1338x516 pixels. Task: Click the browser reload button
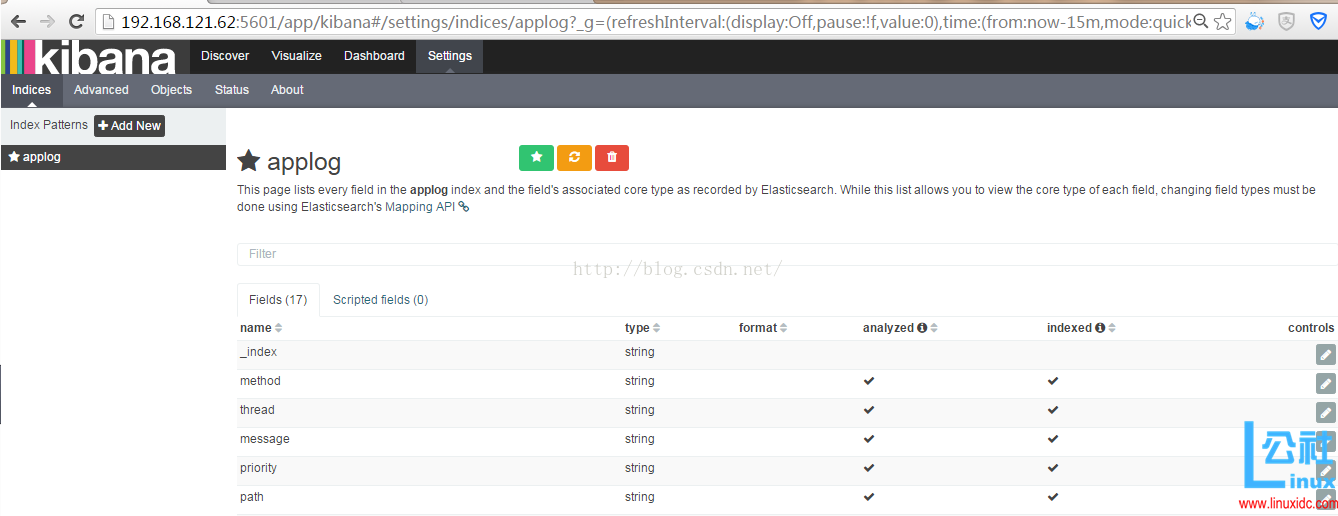tap(76, 21)
